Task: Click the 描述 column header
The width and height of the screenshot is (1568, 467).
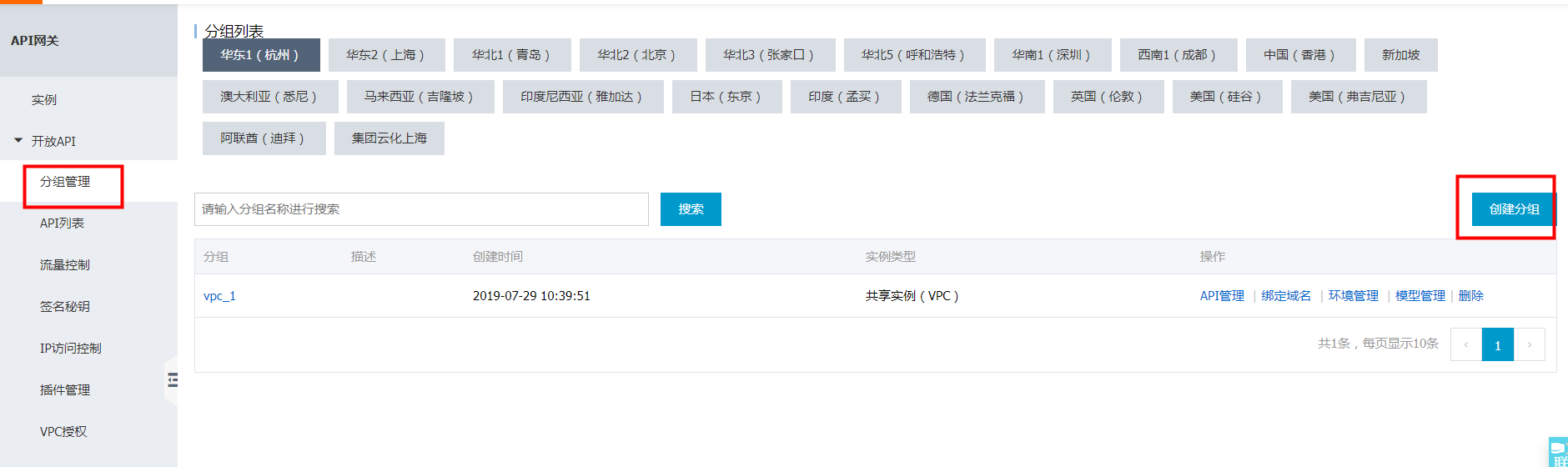Action: [x=364, y=257]
